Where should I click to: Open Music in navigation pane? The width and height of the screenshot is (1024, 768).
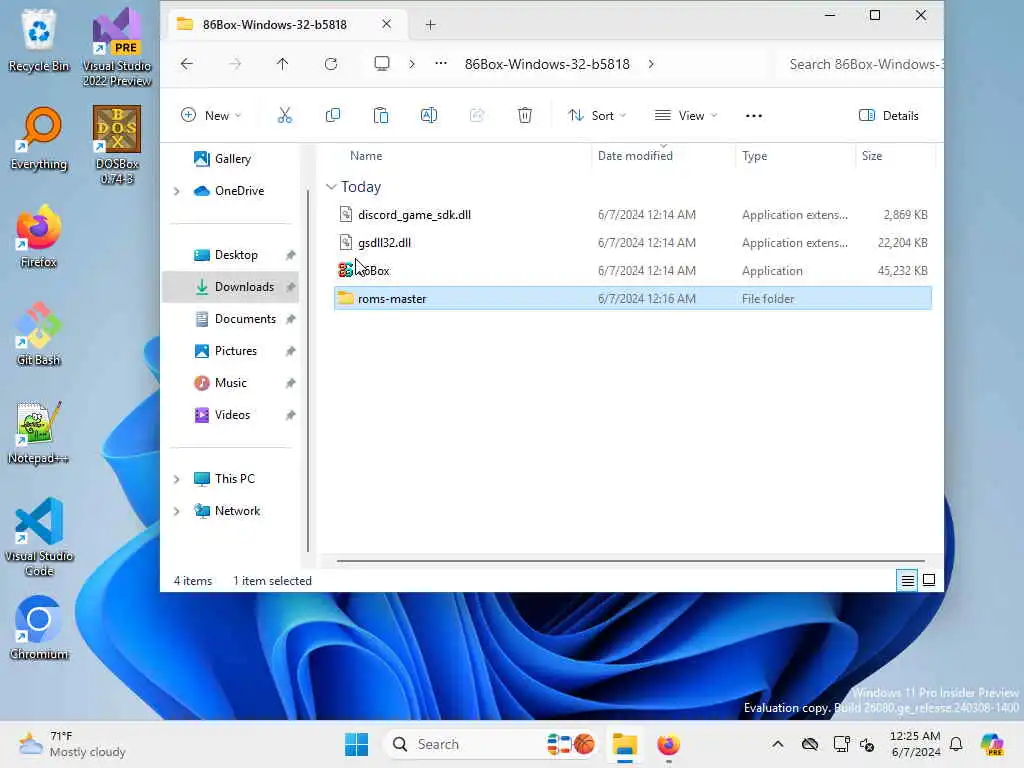(x=230, y=383)
